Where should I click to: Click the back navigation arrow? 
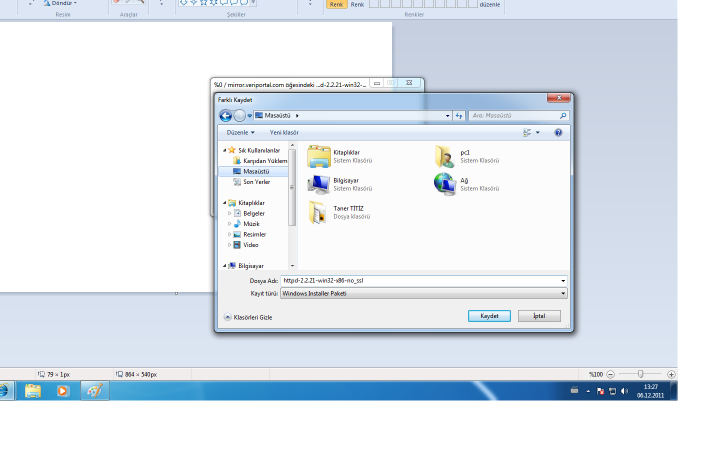tap(226, 116)
